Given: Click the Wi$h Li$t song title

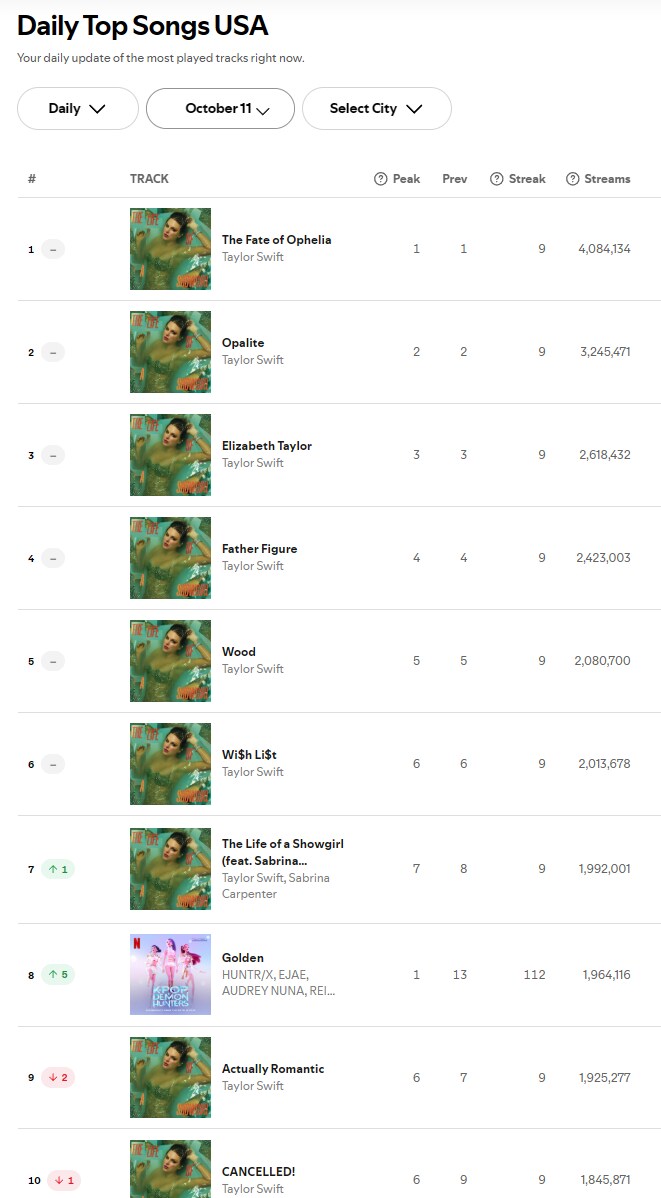Looking at the screenshot, I should click(241, 755).
